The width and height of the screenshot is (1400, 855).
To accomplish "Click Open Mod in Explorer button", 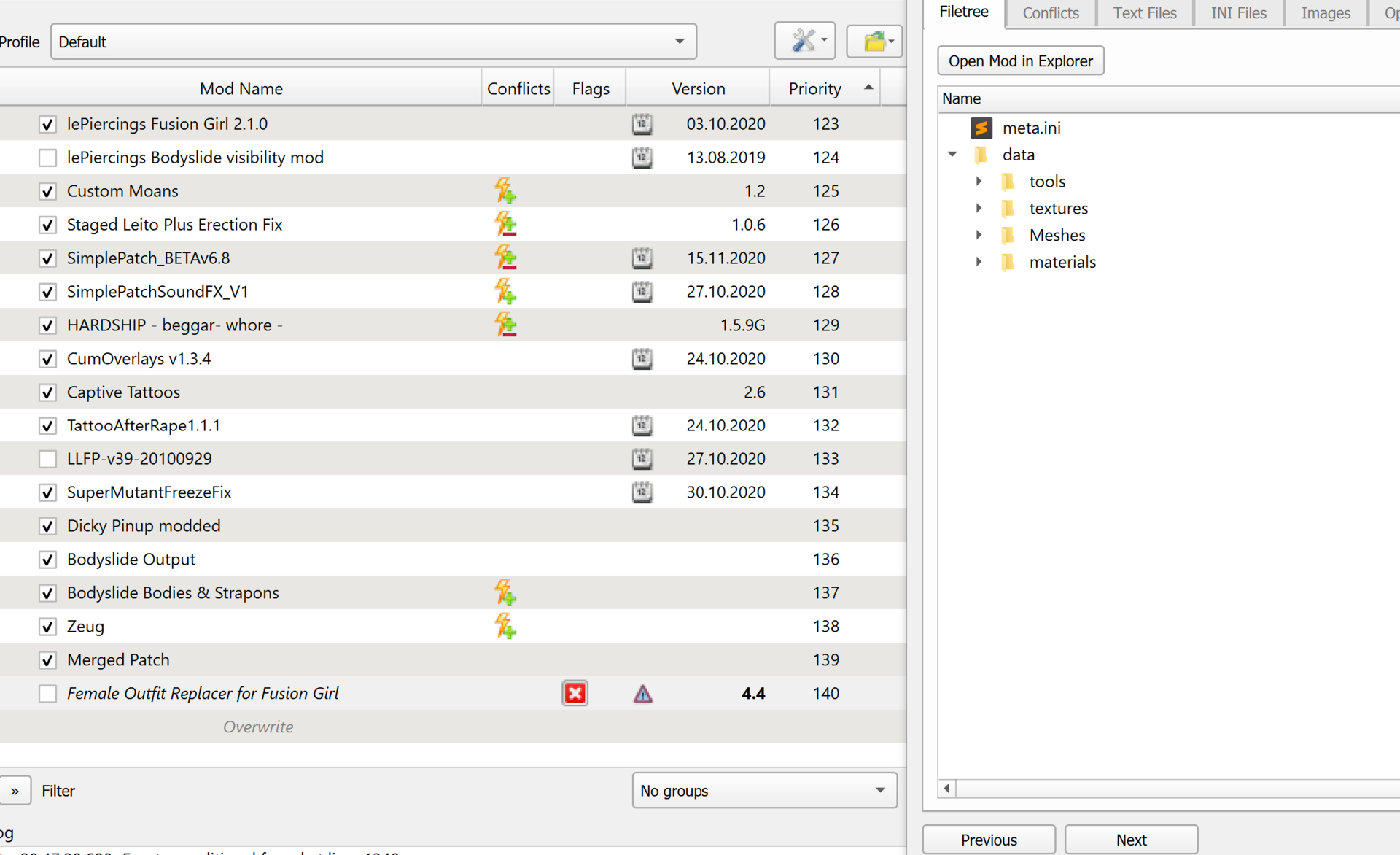I will tap(1020, 61).
